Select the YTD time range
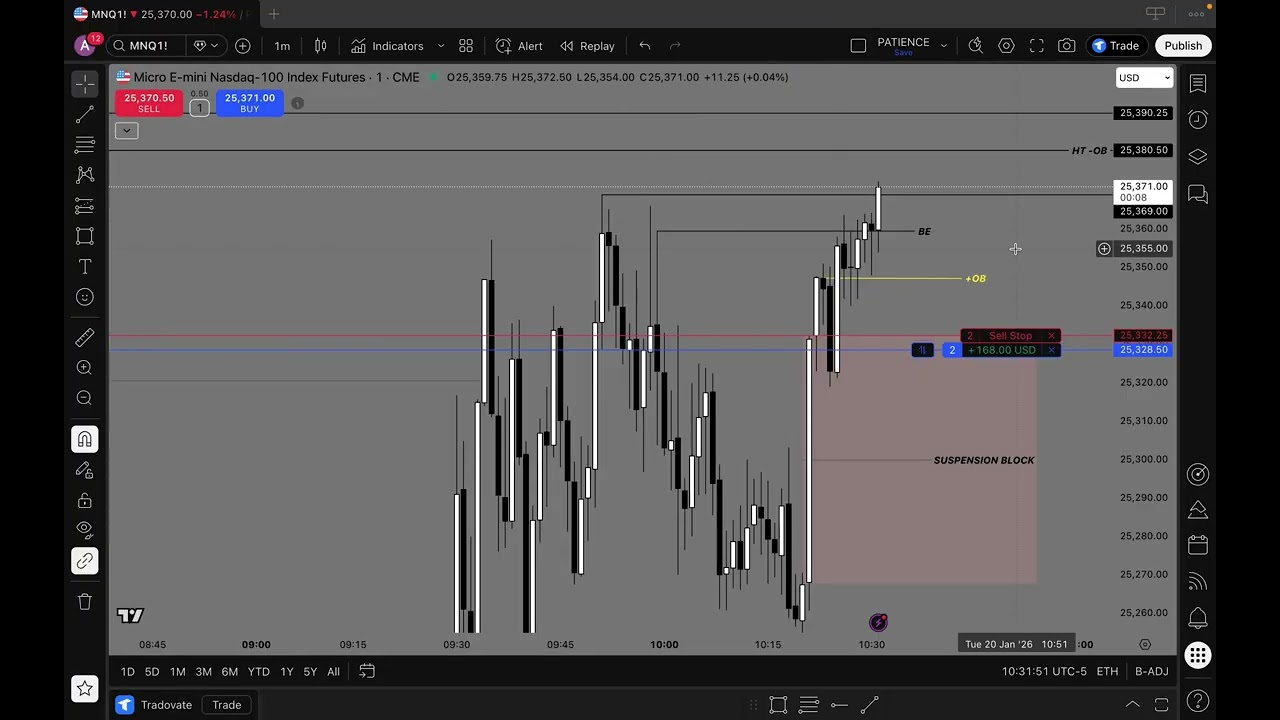This screenshot has width=1280, height=720. 259,672
